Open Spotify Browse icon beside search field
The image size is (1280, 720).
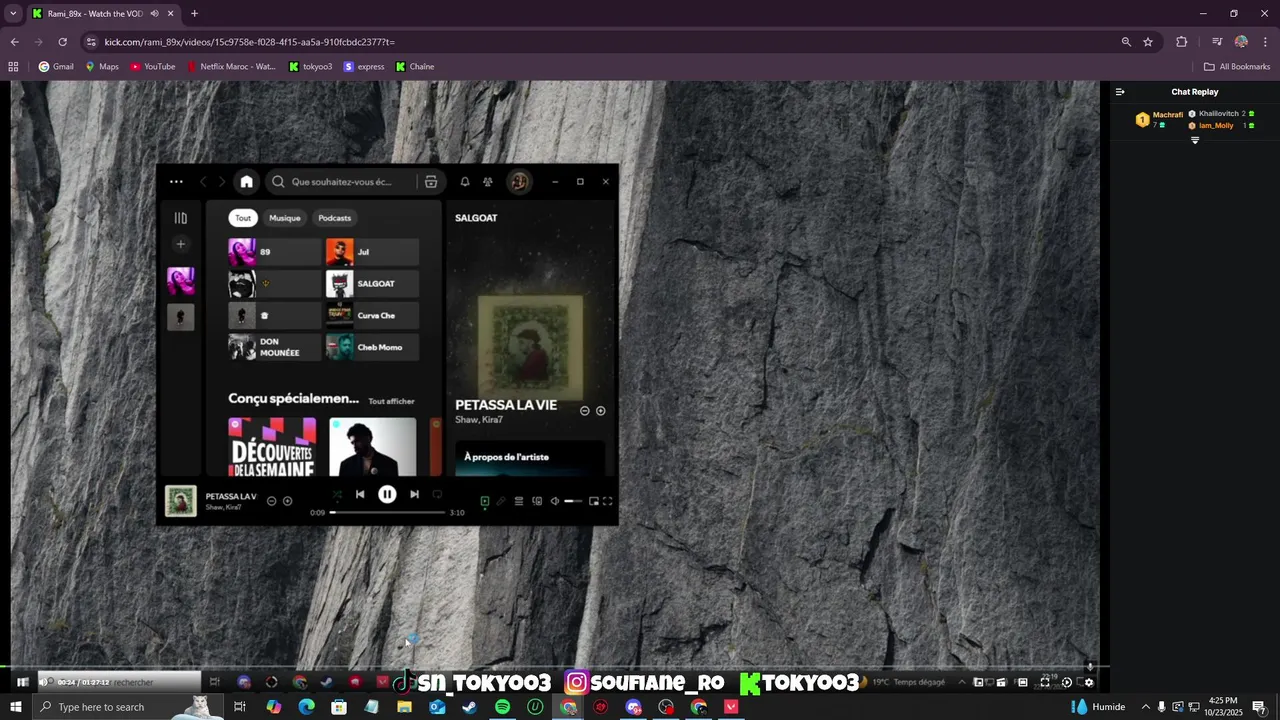click(x=431, y=182)
